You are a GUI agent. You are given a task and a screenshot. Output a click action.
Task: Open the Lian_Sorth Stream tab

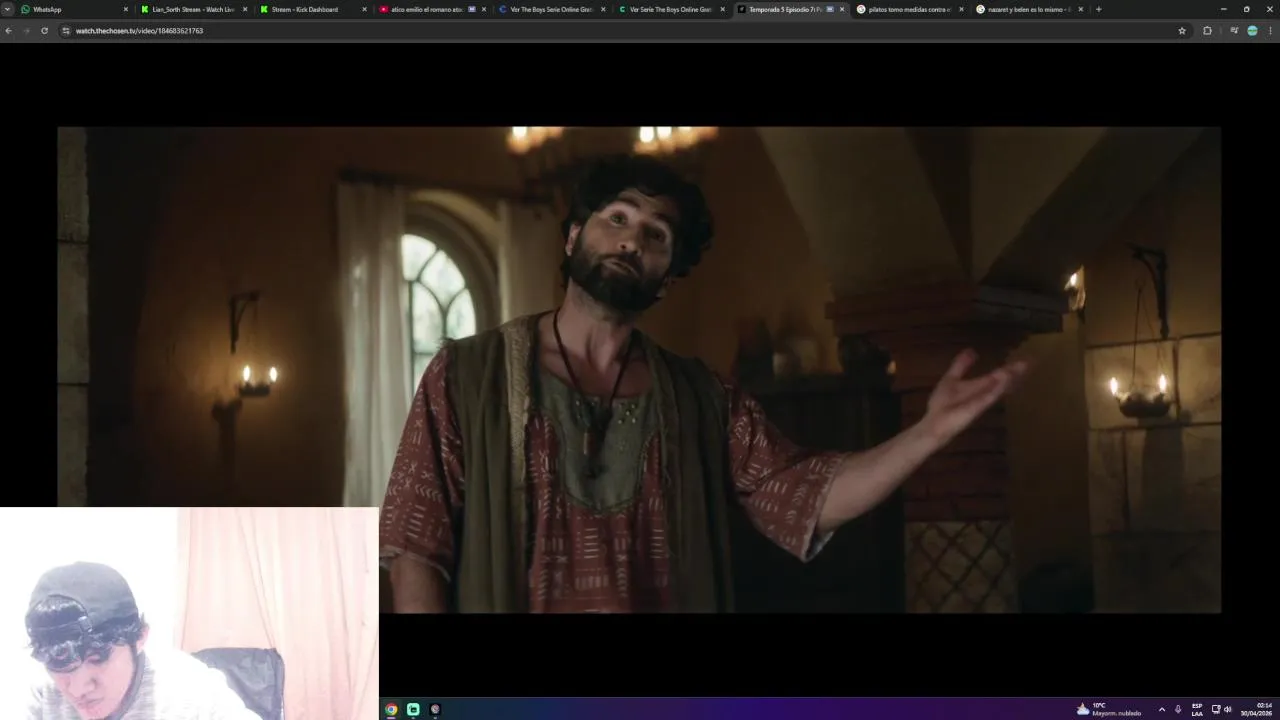point(193,9)
